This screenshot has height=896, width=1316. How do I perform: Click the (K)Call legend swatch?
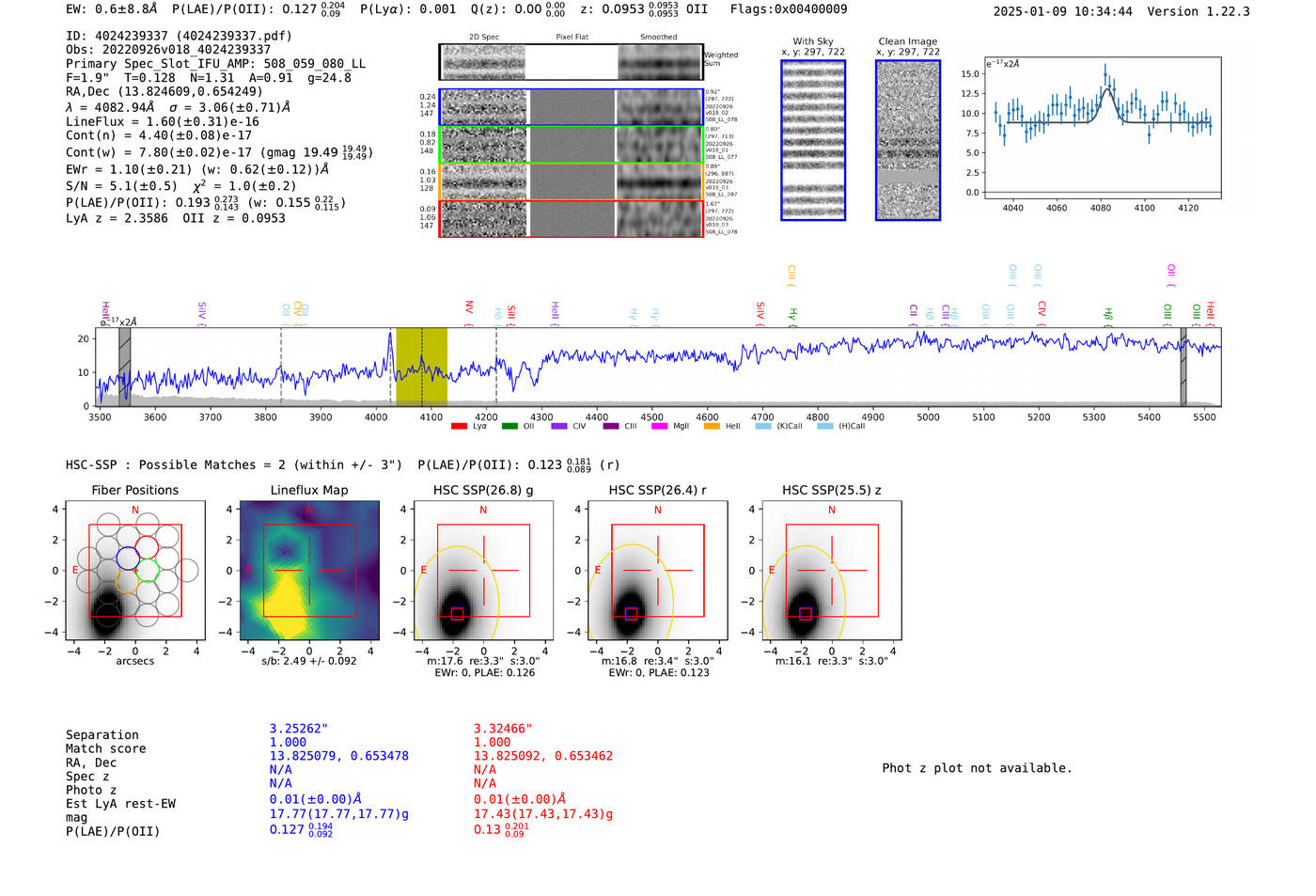pyautogui.click(x=763, y=427)
